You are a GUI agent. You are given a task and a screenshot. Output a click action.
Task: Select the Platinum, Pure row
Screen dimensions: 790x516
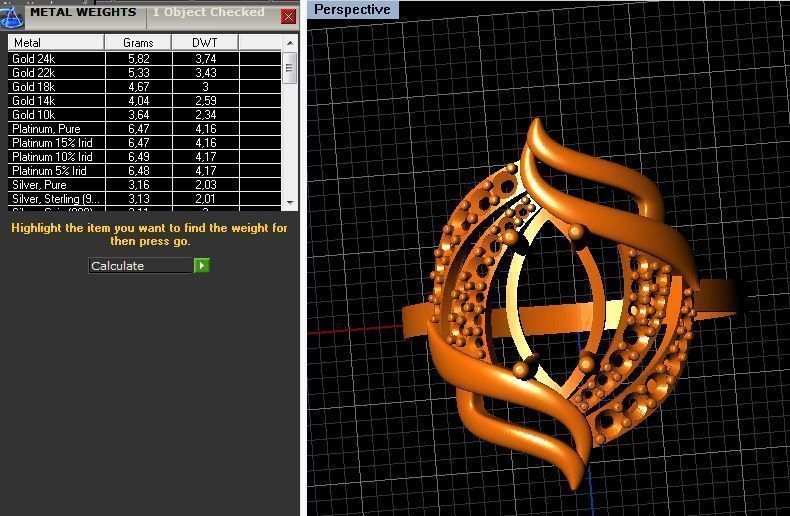click(145, 129)
